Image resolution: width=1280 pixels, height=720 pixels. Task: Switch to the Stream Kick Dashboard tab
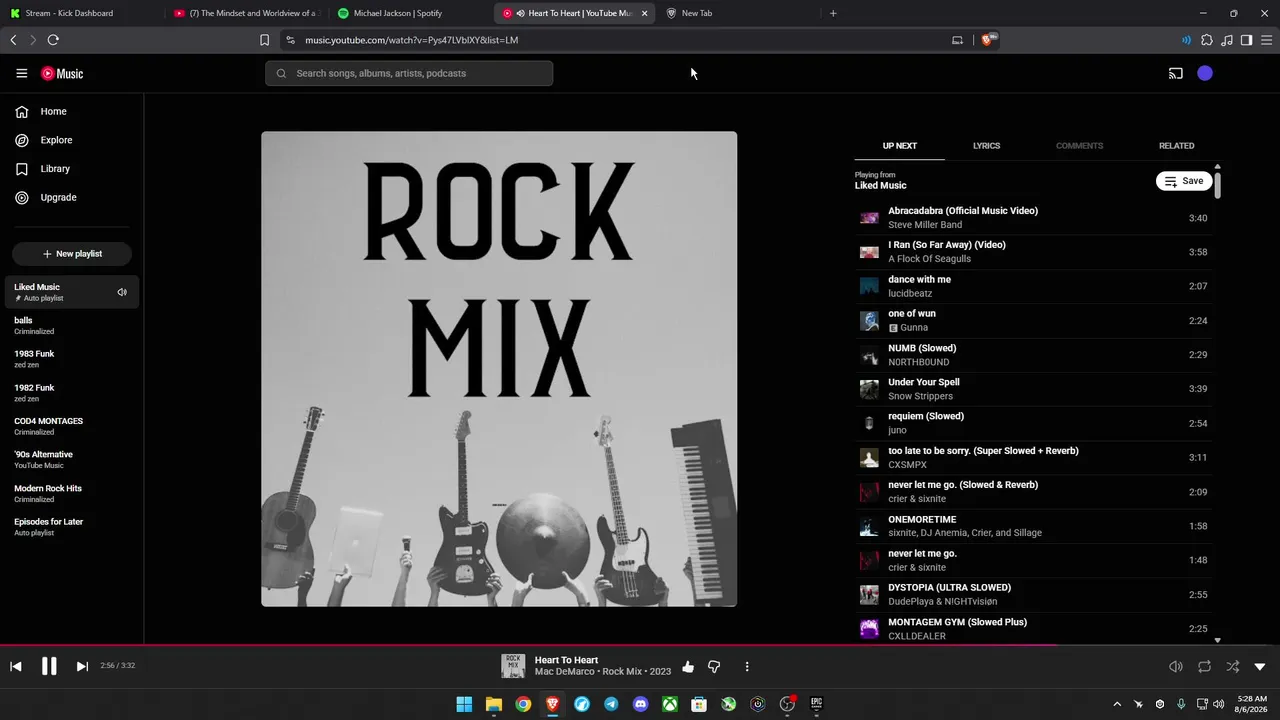click(x=80, y=13)
